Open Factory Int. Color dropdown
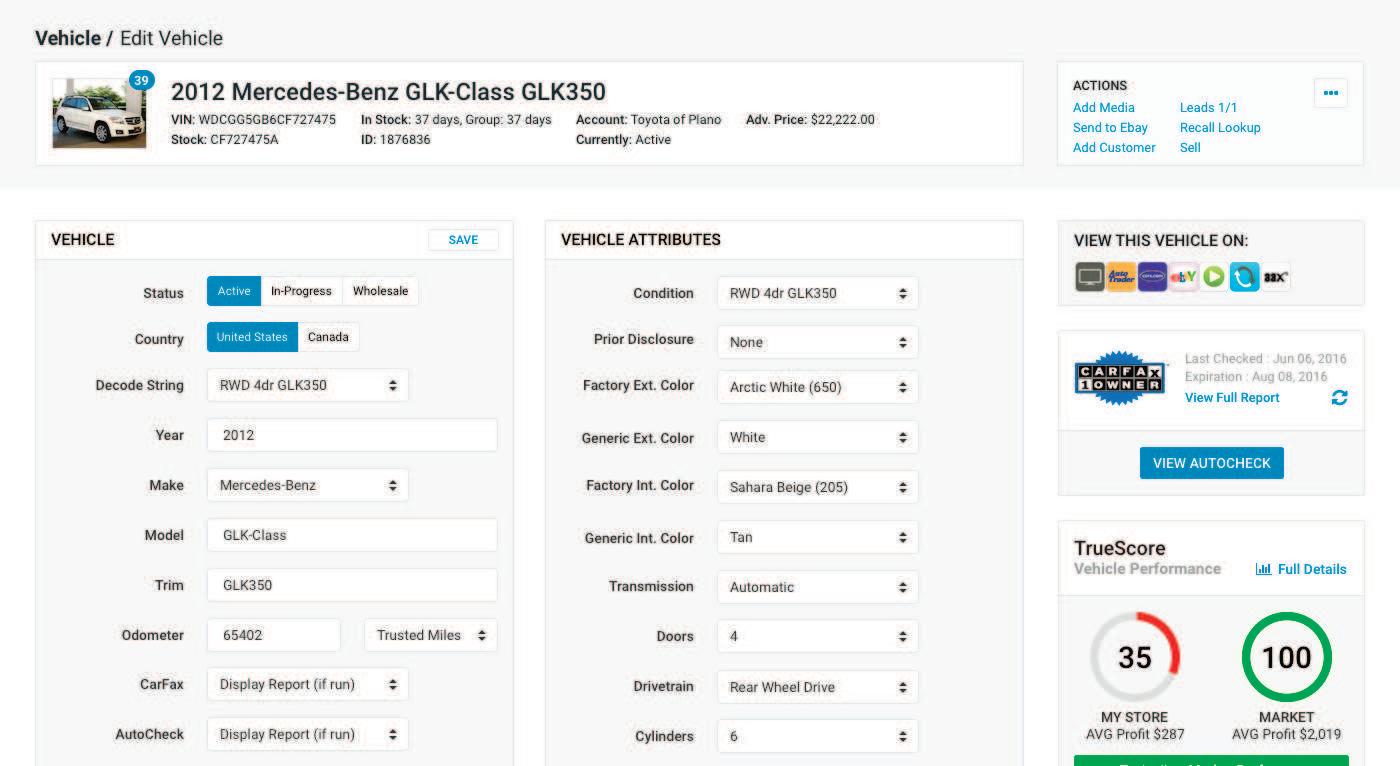This screenshot has height=766, width=1400. pos(818,487)
